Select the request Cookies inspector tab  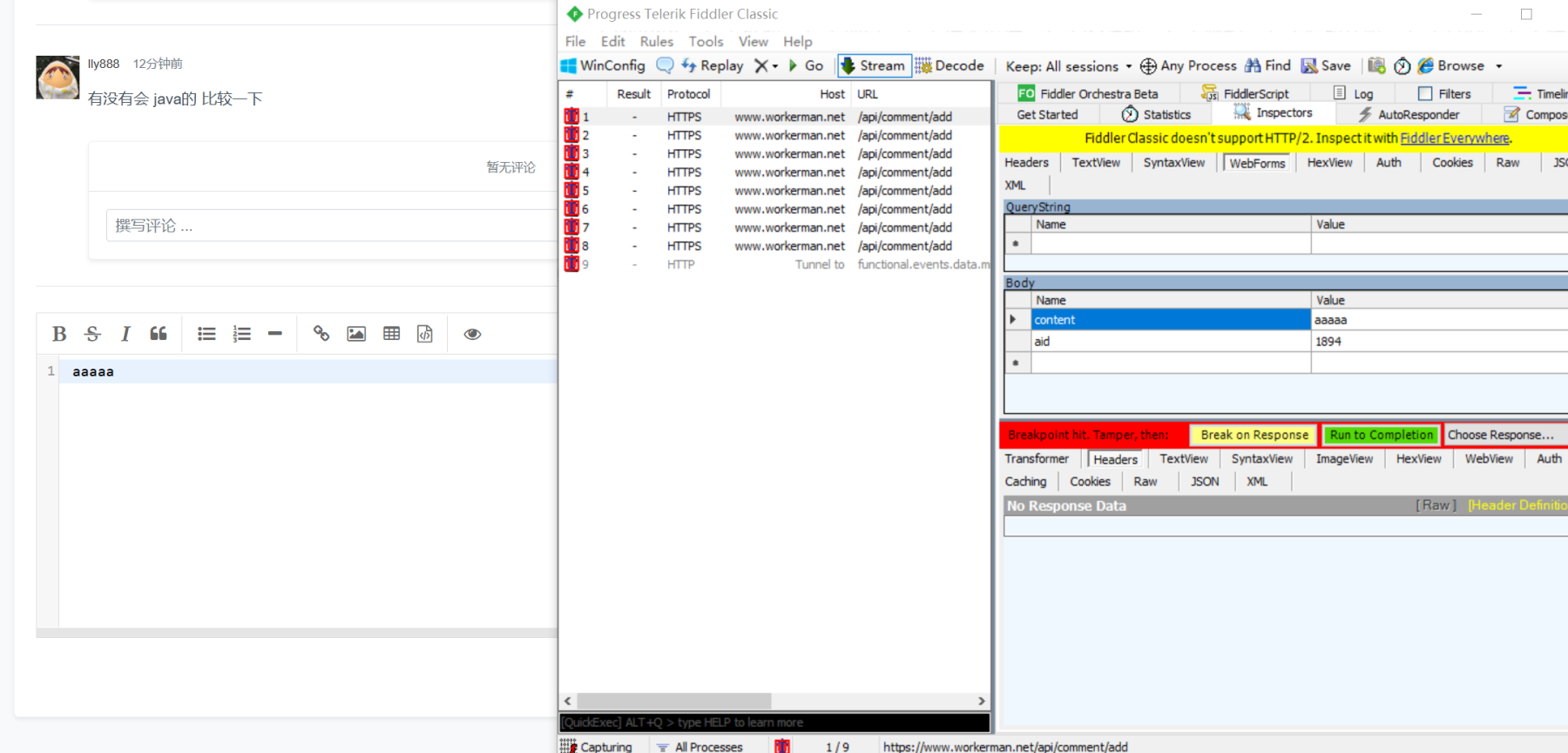click(1452, 162)
